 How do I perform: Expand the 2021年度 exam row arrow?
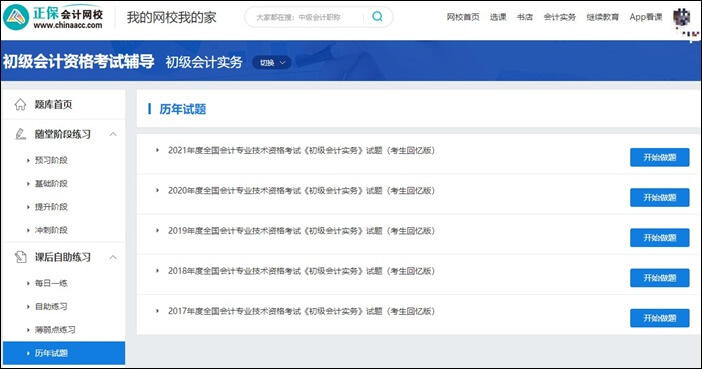[x=157, y=150]
